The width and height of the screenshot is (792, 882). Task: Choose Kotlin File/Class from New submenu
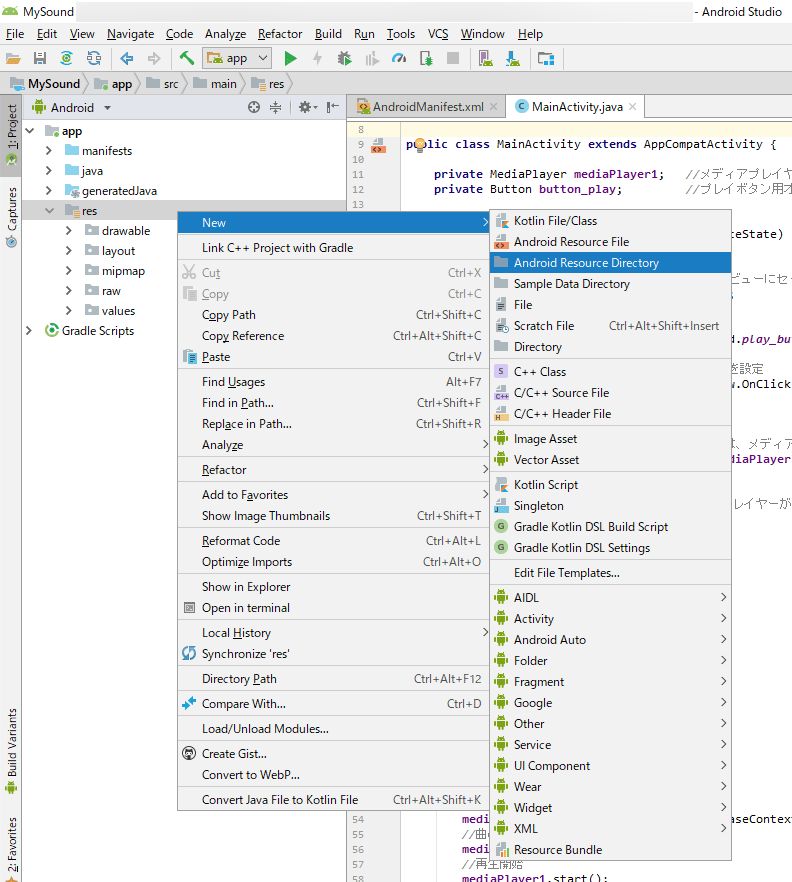click(610, 221)
